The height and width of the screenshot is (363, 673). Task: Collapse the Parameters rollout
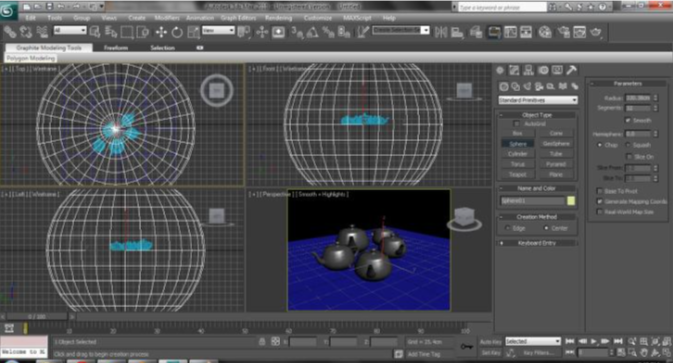628,83
